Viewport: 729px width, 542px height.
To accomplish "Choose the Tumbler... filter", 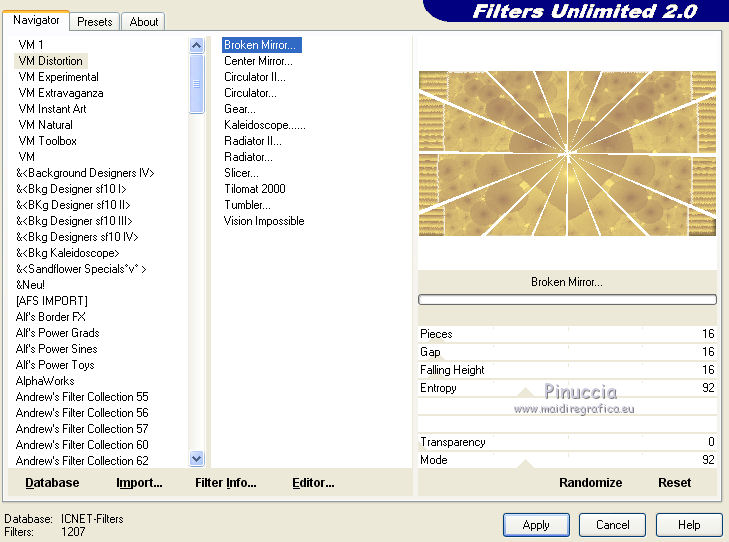I will tap(247, 205).
